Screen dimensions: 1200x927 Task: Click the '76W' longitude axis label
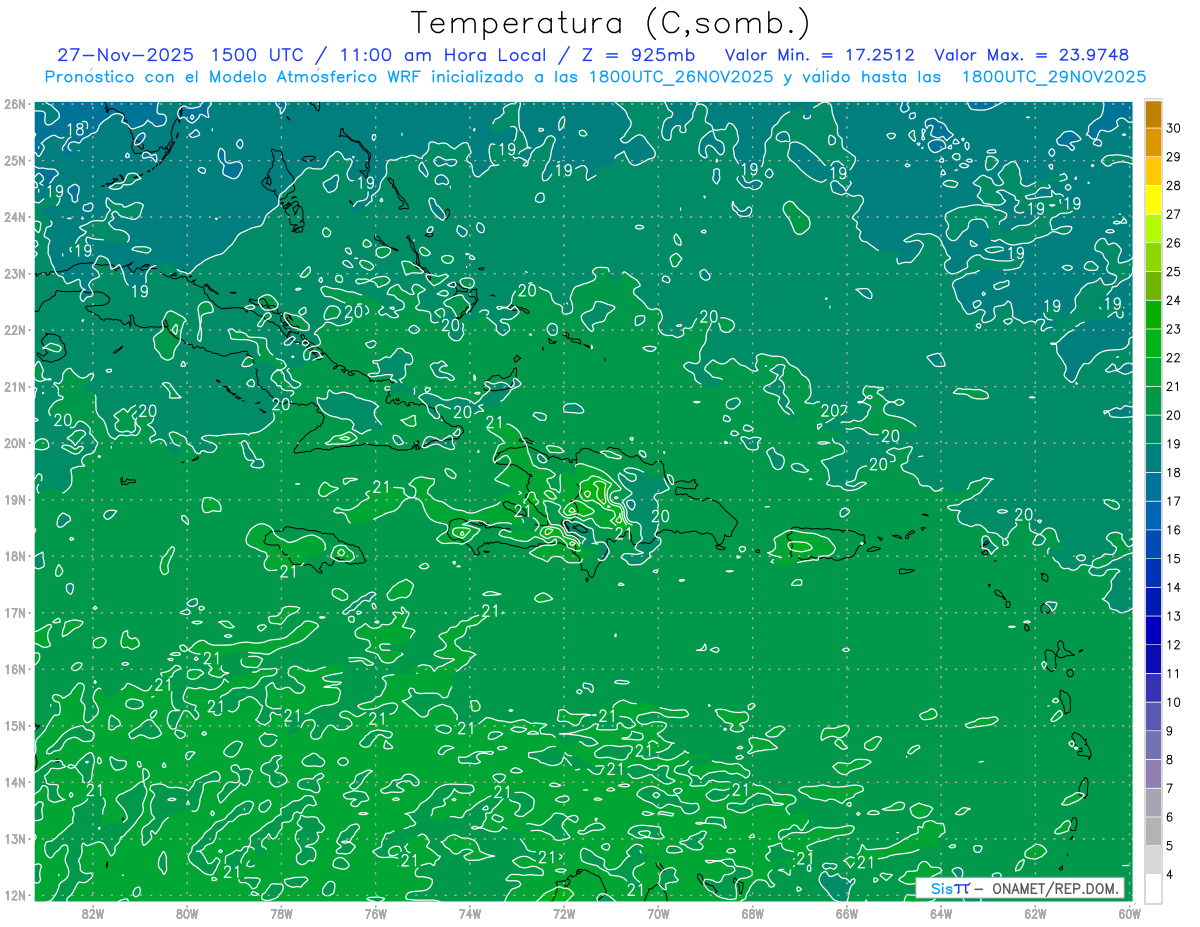click(x=376, y=913)
